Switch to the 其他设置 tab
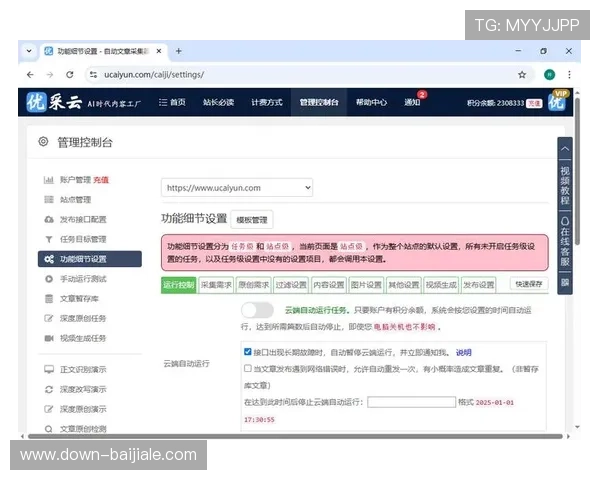The width and height of the screenshot is (600, 480). coord(404,285)
